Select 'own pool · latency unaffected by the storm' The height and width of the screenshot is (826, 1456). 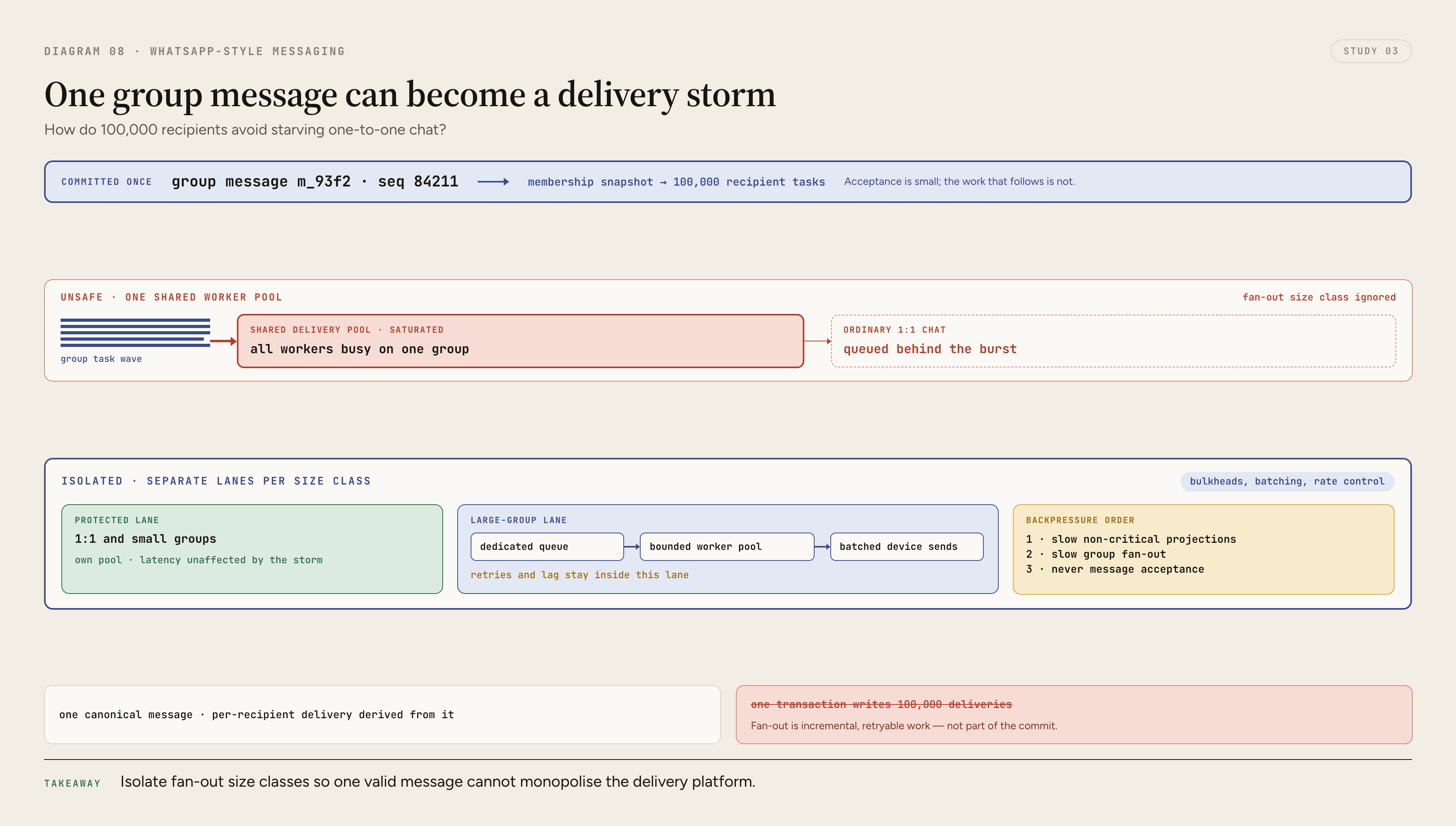pos(199,560)
